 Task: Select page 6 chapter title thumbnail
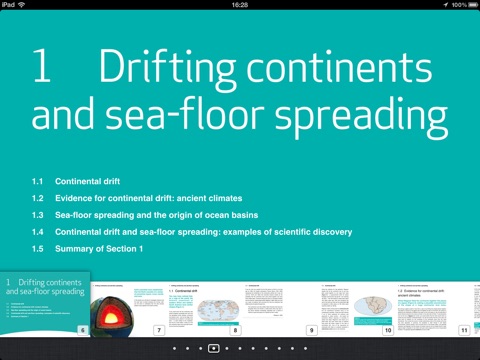click(x=45, y=304)
